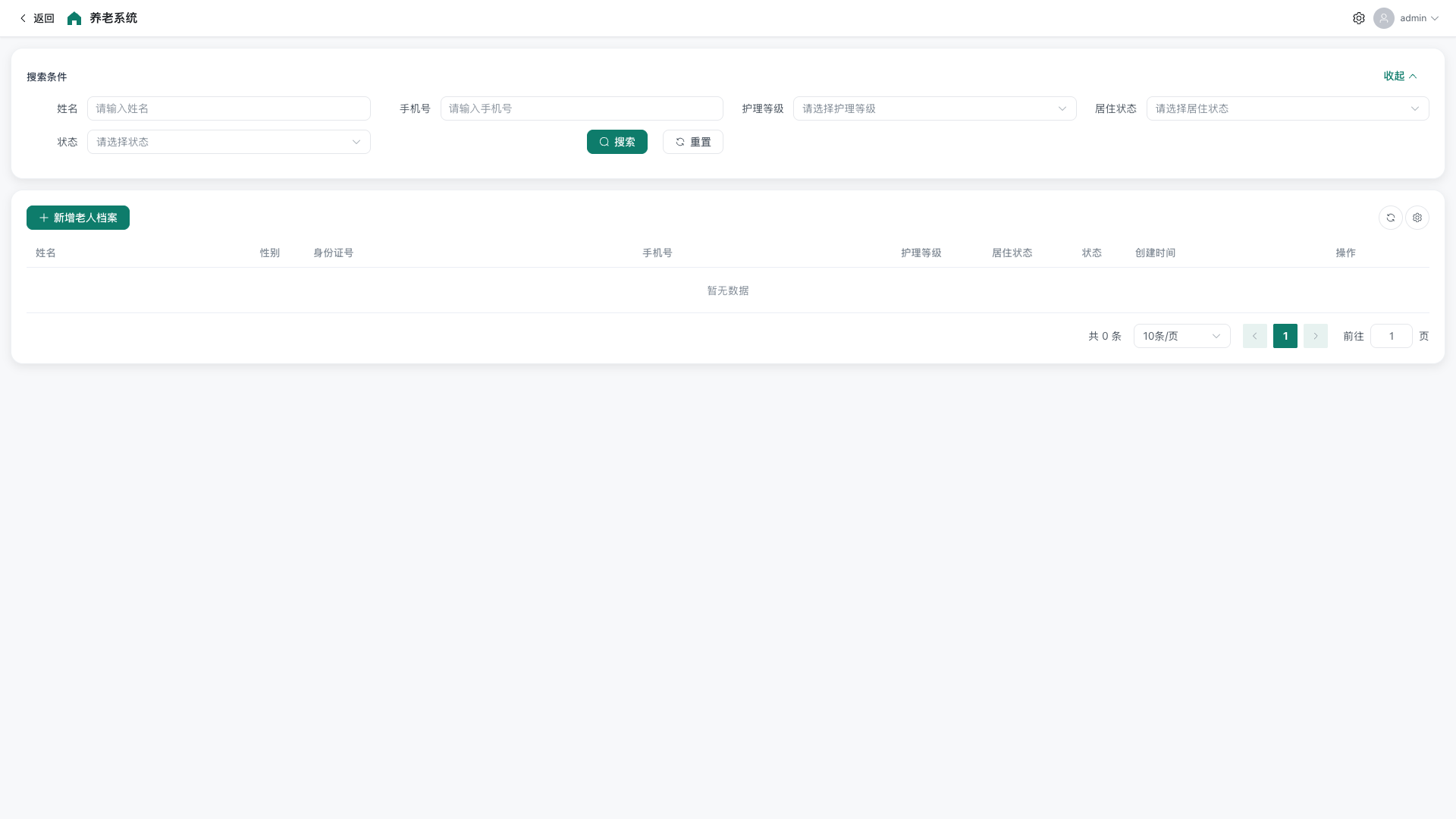This screenshot has height=819, width=1456.
Task: Click the 前往 page number input
Action: coord(1392,335)
